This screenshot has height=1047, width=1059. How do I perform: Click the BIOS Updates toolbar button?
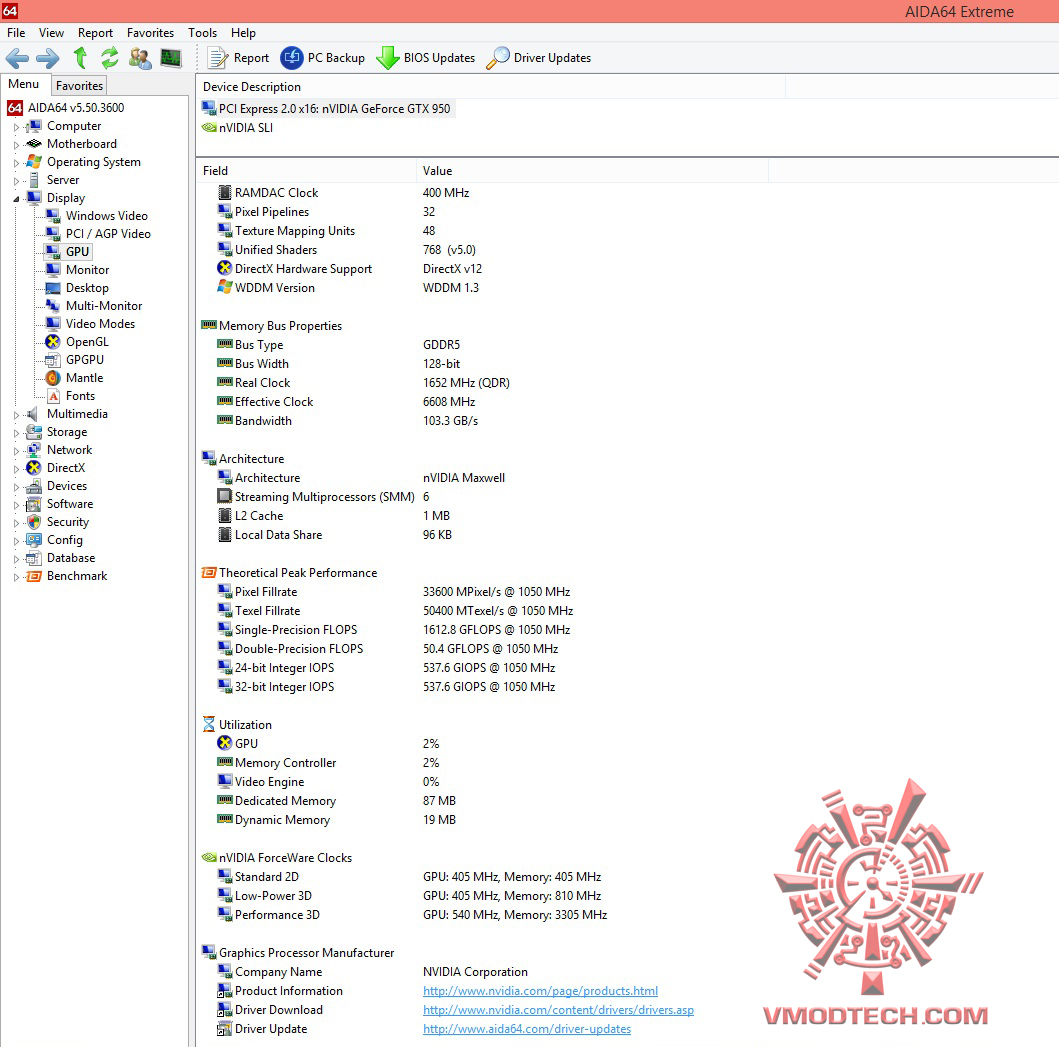point(425,58)
